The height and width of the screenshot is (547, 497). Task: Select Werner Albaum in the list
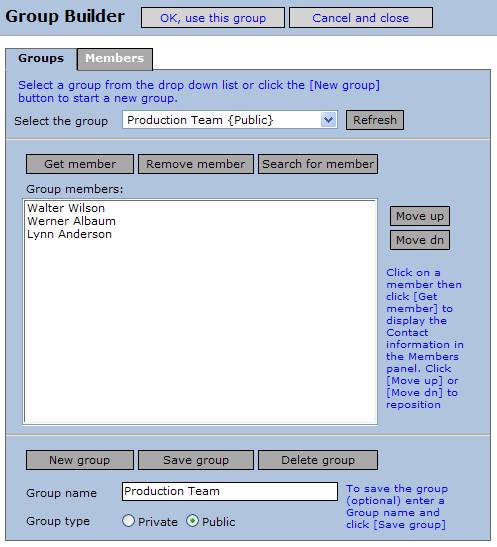point(71,221)
